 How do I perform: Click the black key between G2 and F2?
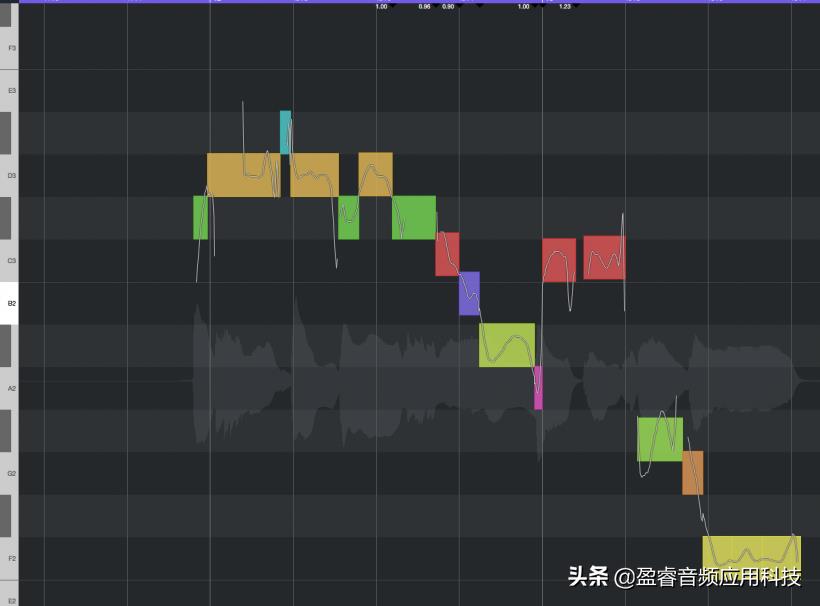(5, 516)
